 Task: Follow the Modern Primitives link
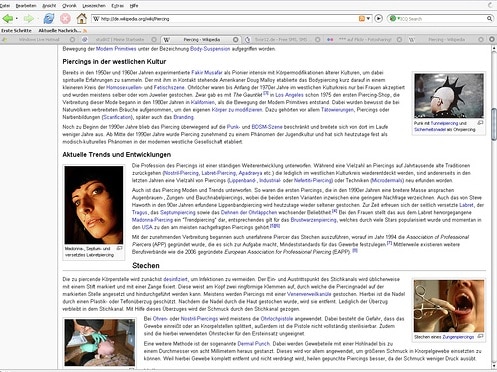pos(116,49)
